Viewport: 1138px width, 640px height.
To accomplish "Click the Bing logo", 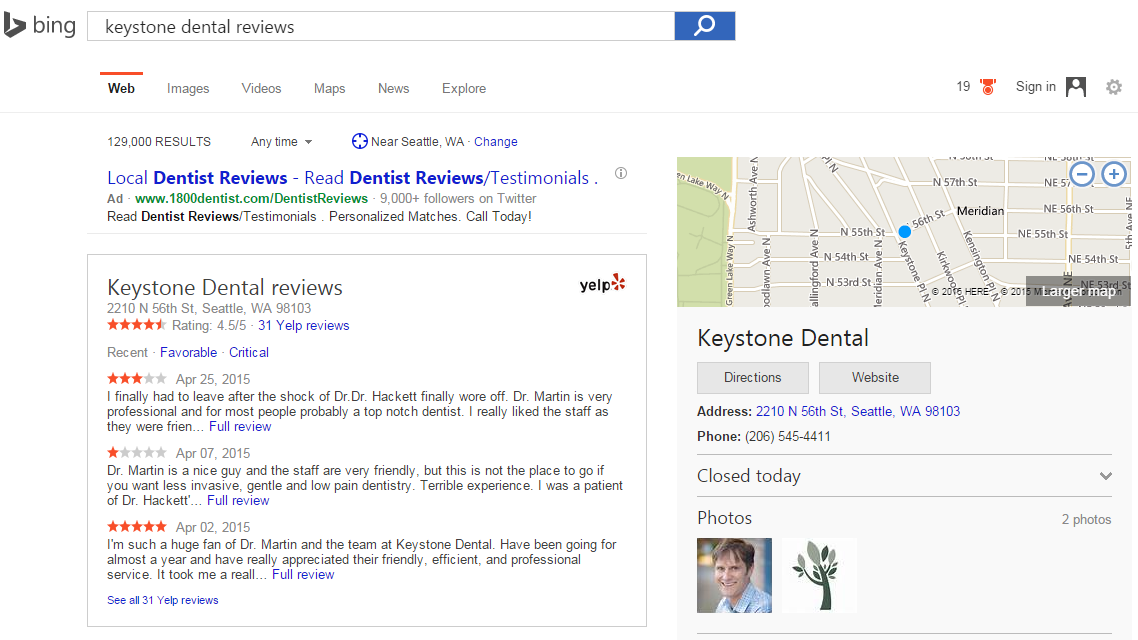I will pyautogui.click(x=40, y=26).
